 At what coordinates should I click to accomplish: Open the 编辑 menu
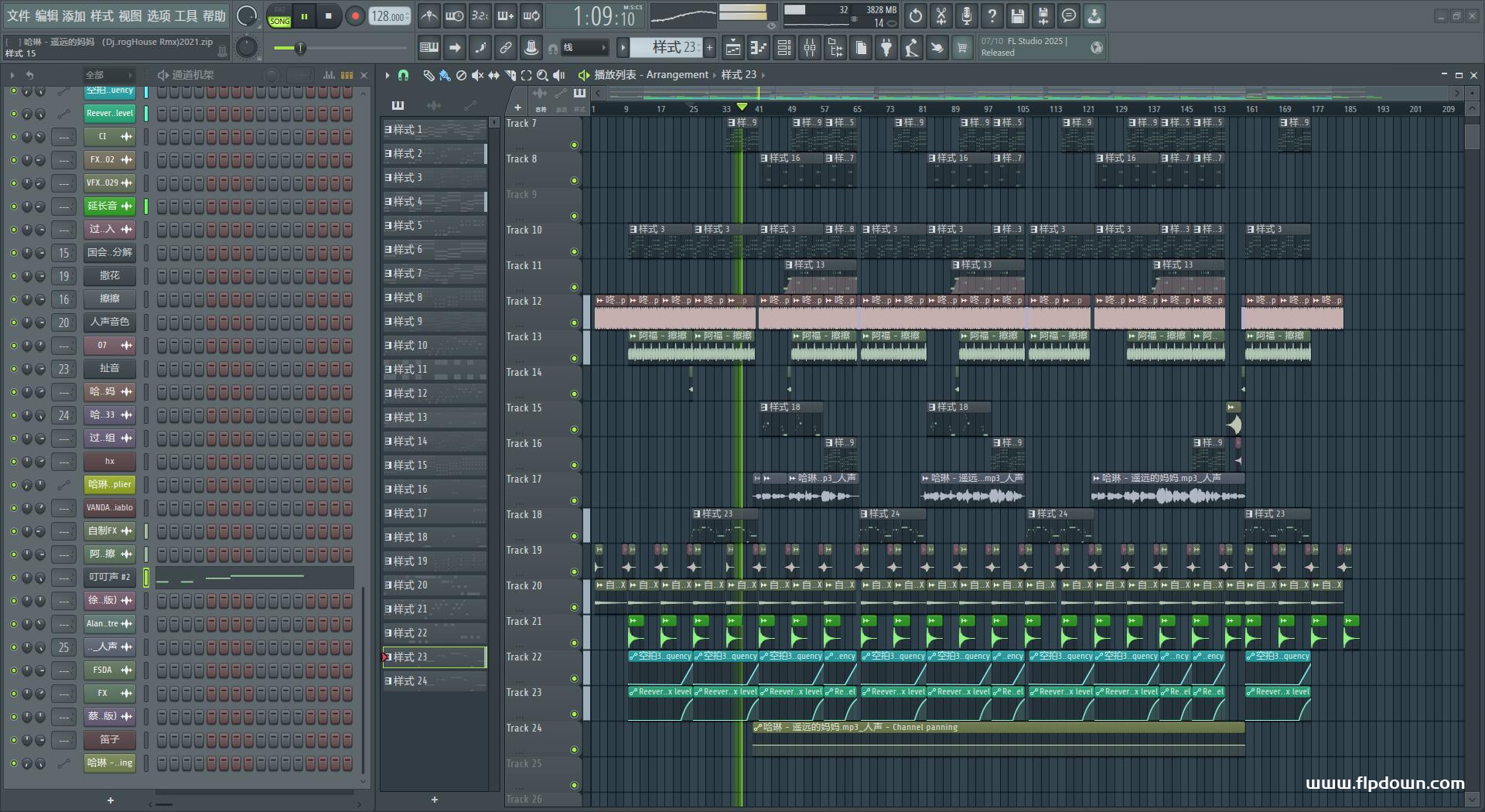46,15
